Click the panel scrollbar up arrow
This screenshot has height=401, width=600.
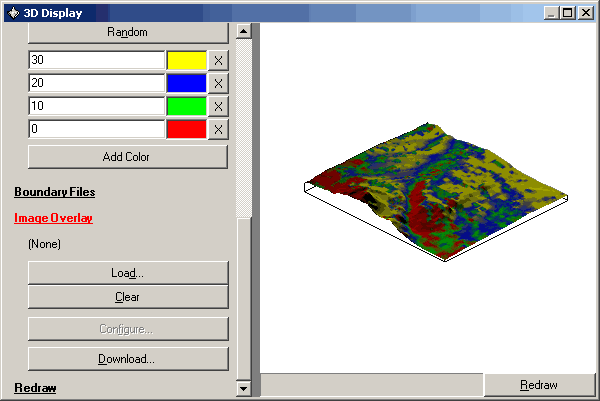coord(244,31)
